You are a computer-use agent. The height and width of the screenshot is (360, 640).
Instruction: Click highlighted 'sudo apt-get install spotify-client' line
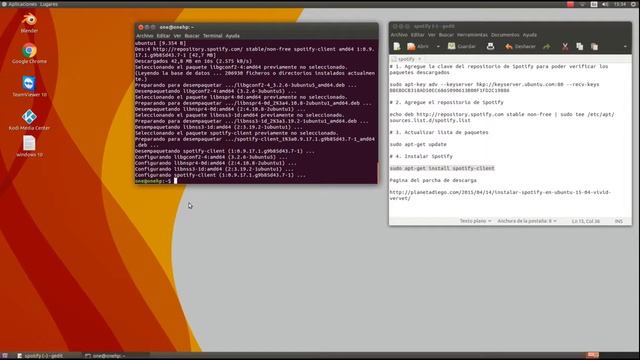[x=442, y=168]
